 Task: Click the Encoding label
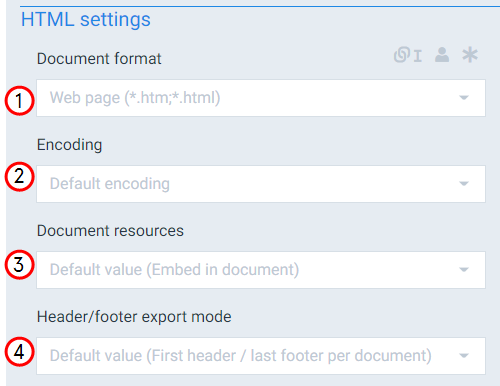[69, 145]
